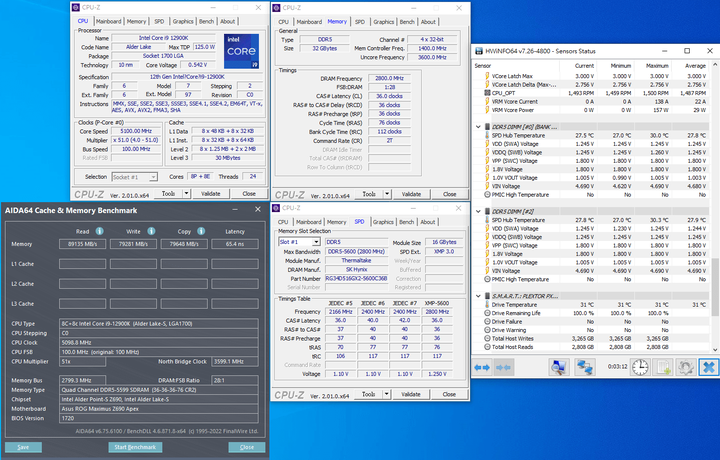Click Uncore Frequency 3600.0 MHz field
This screenshot has height=460, width=720.
click(432, 57)
